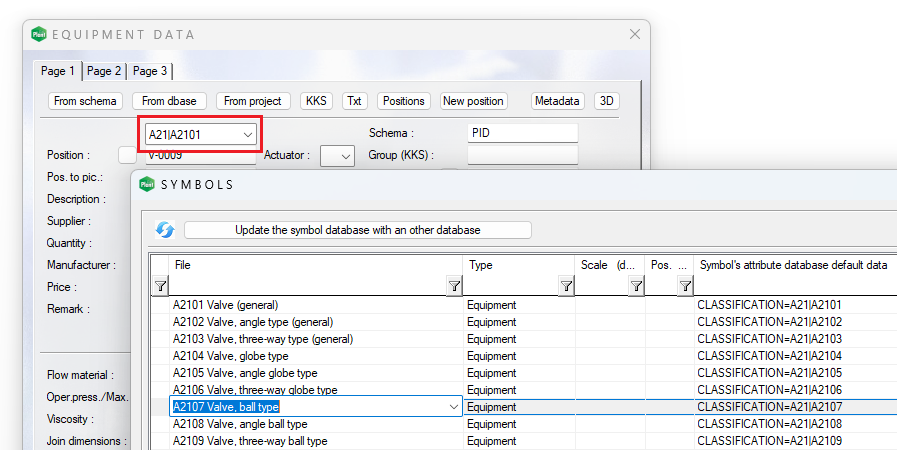Image resolution: width=897 pixels, height=450 pixels.
Task: Expand the A21|A2101 classification dropdown
Action: [247, 134]
